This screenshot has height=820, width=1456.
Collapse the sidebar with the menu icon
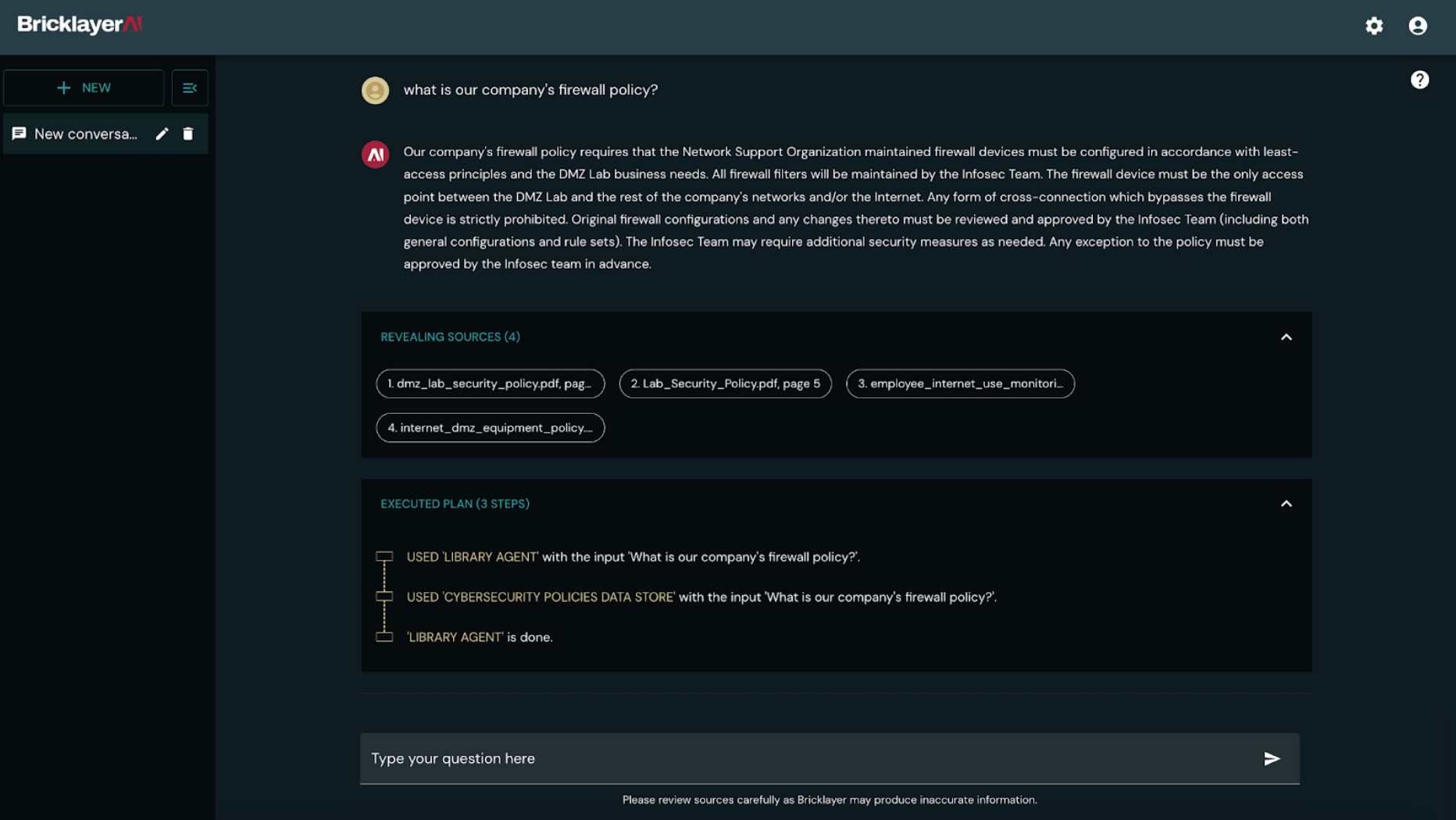click(190, 88)
